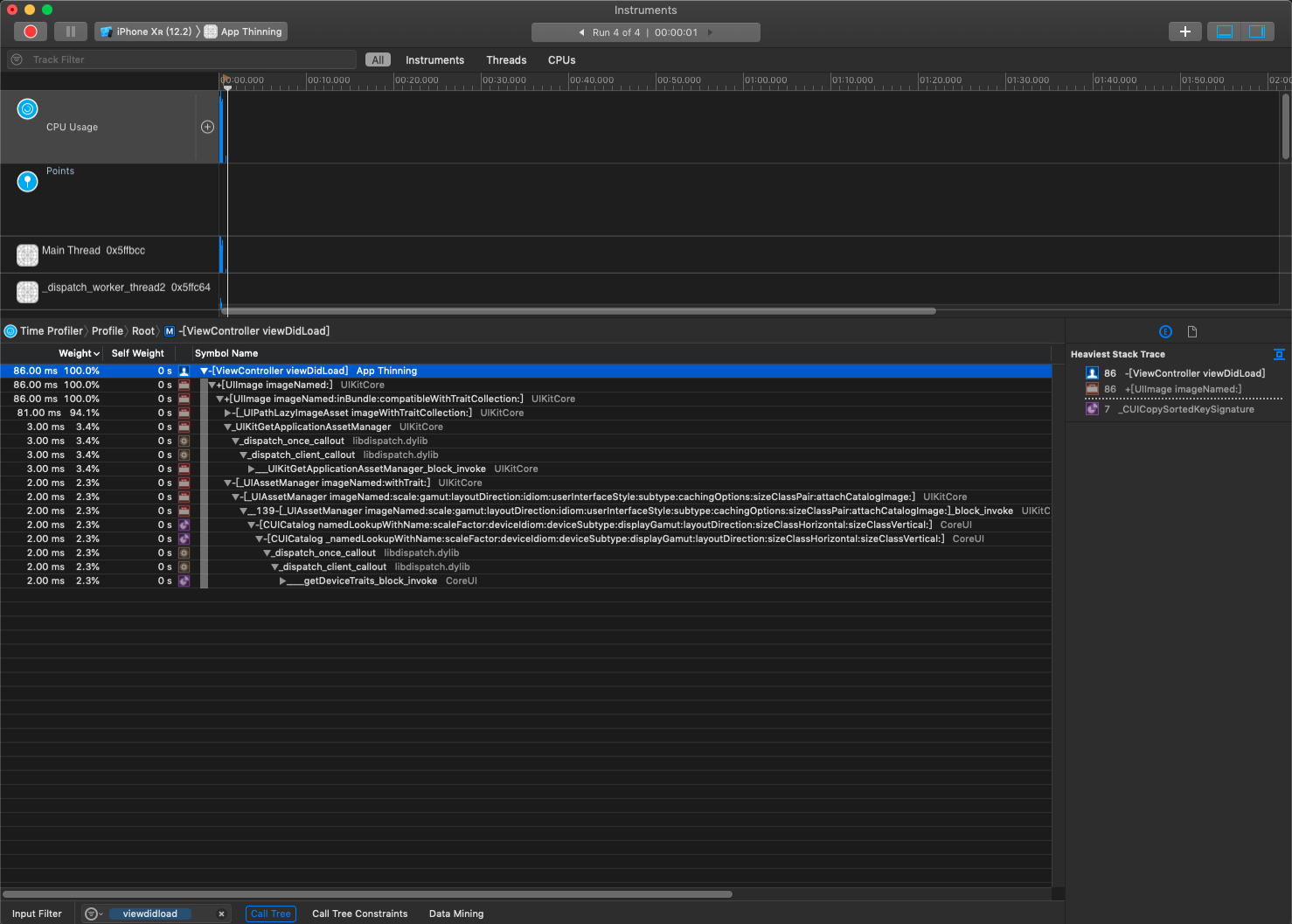Viewport: 1292px width, 924px height.
Task: Open the Data Mining options
Action: [456, 914]
